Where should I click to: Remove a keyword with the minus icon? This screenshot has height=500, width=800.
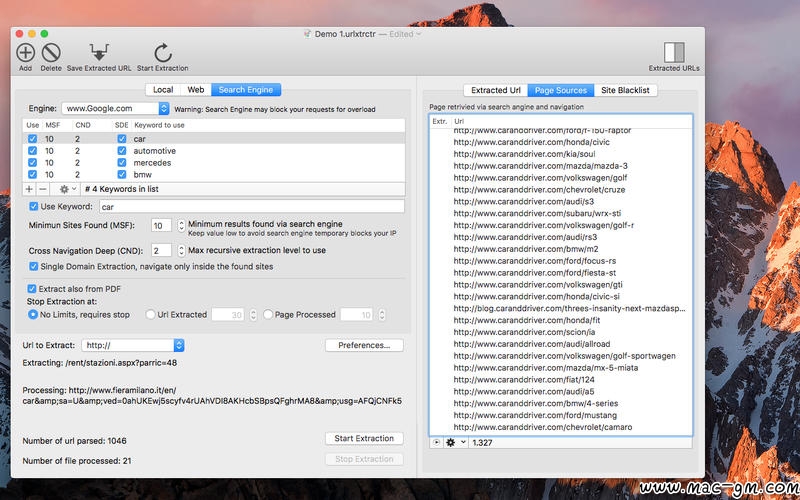tap(43, 189)
